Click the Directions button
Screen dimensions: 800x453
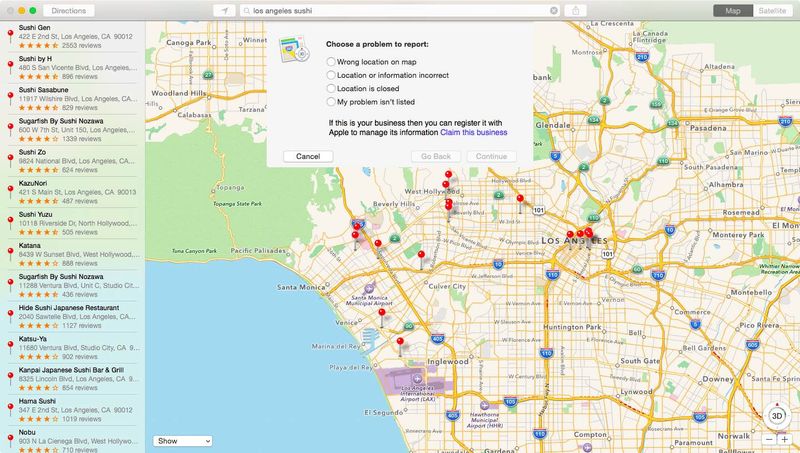pyautogui.click(x=69, y=10)
